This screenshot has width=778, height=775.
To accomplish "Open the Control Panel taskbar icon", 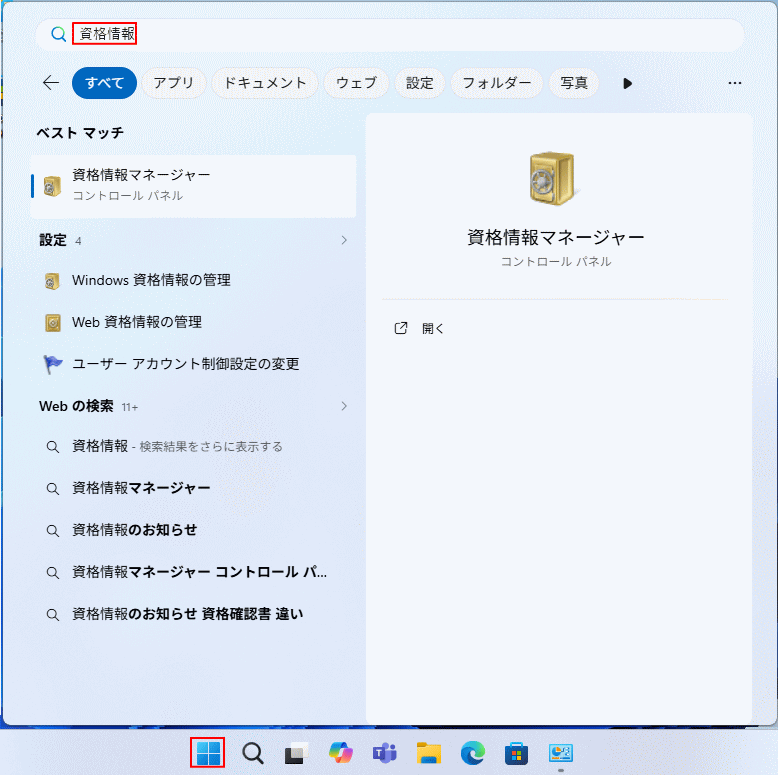I will [561, 753].
